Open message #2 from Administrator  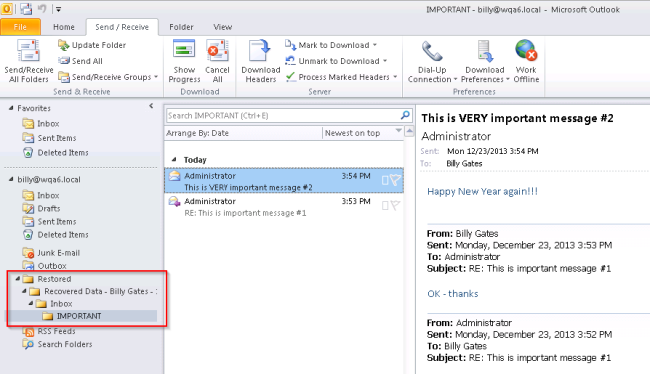point(284,181)
